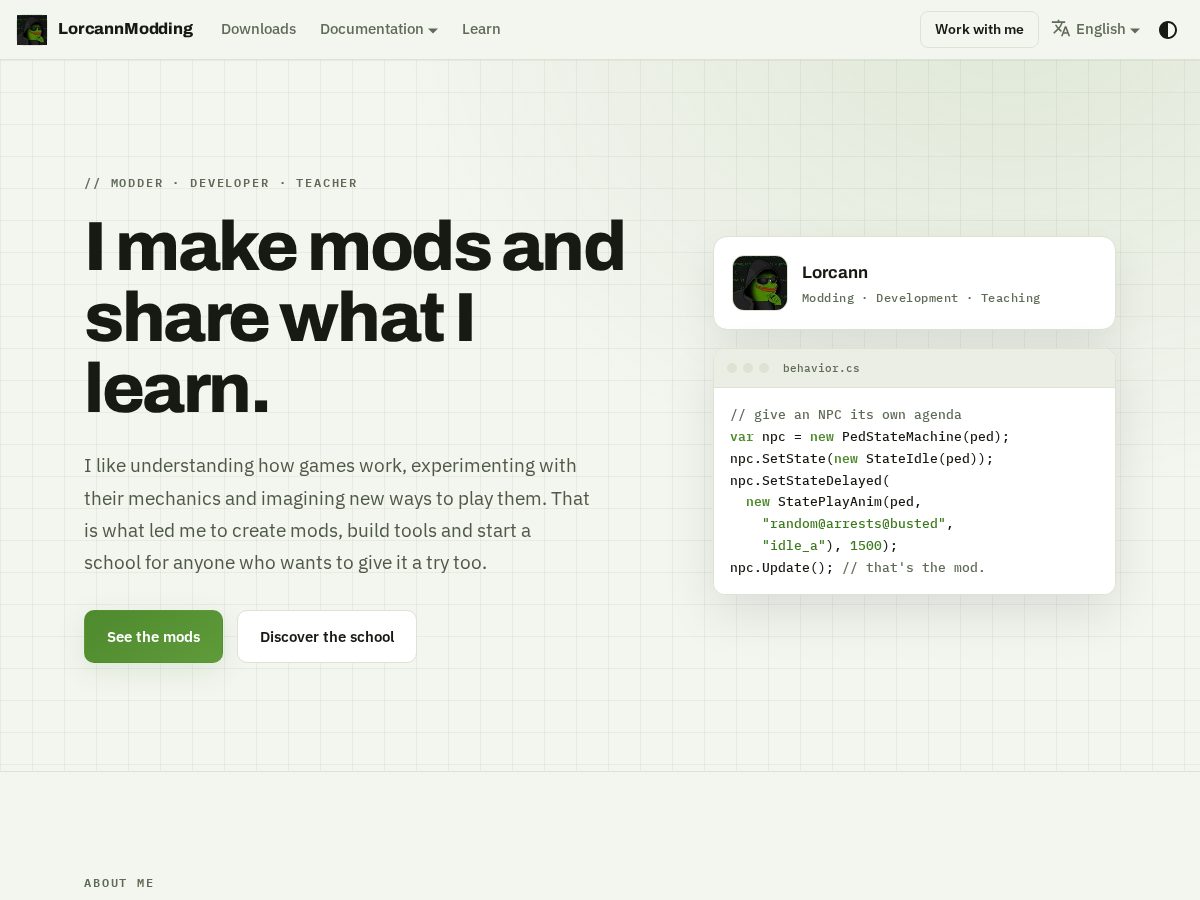Click the Work with me button

[x=979, y=29]
